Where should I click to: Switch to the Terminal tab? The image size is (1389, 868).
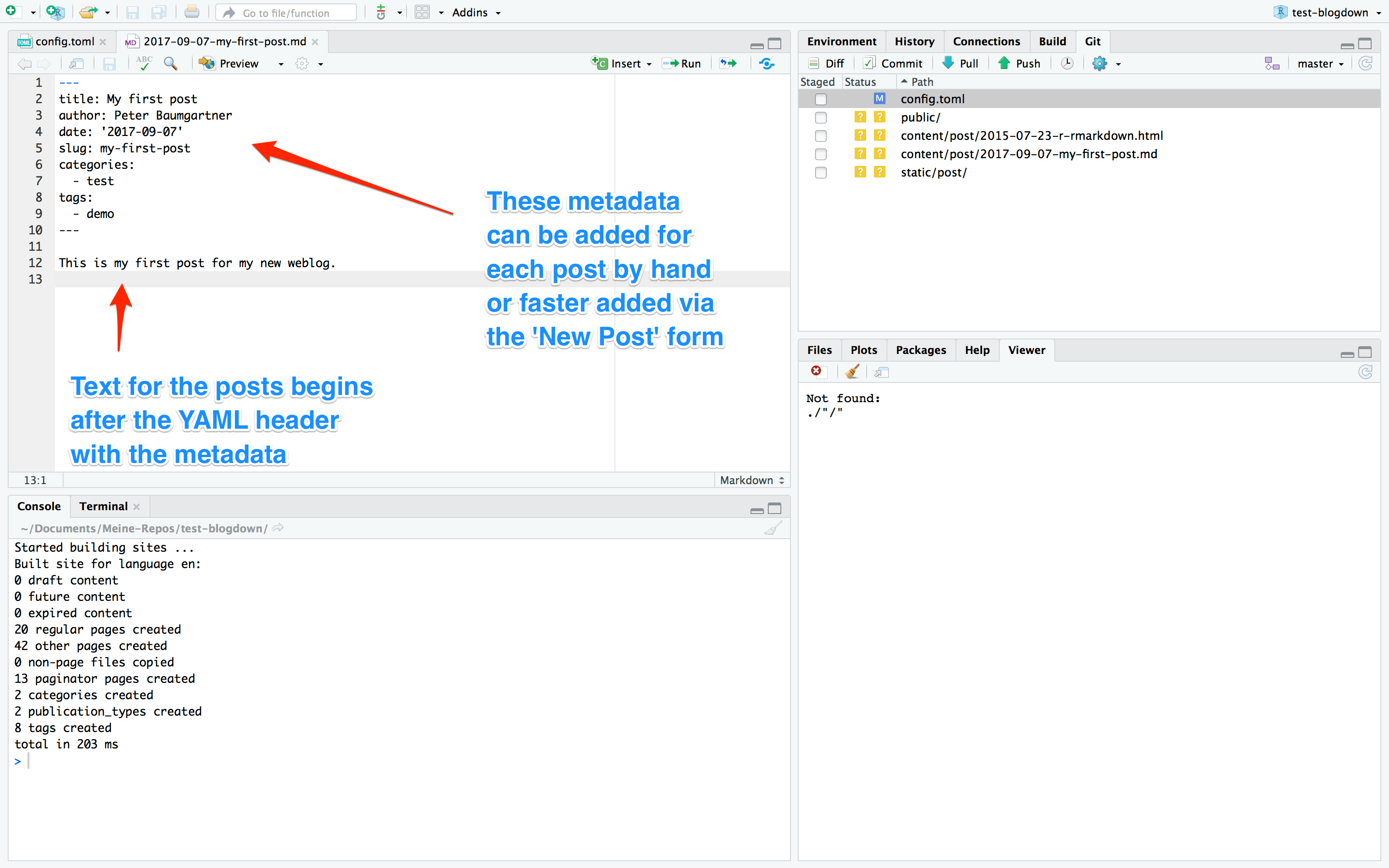(x=103, y=506)
